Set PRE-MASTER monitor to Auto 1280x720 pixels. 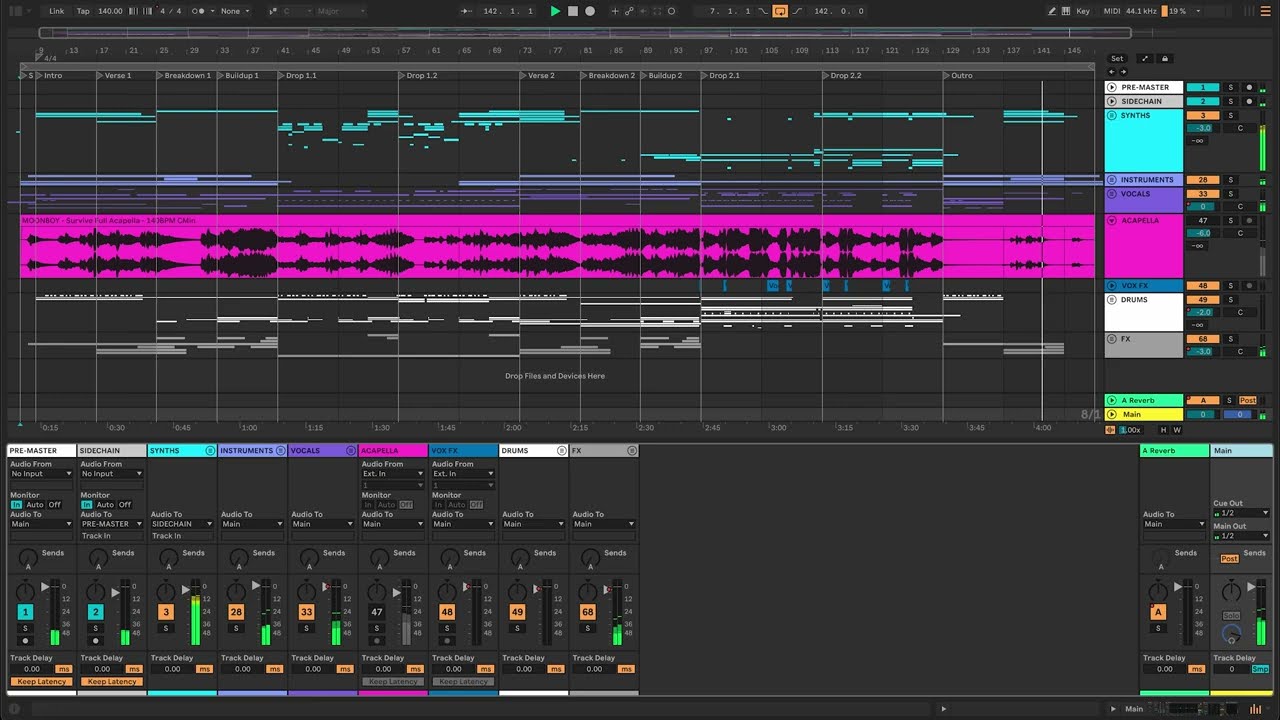[x=35, y=505]
